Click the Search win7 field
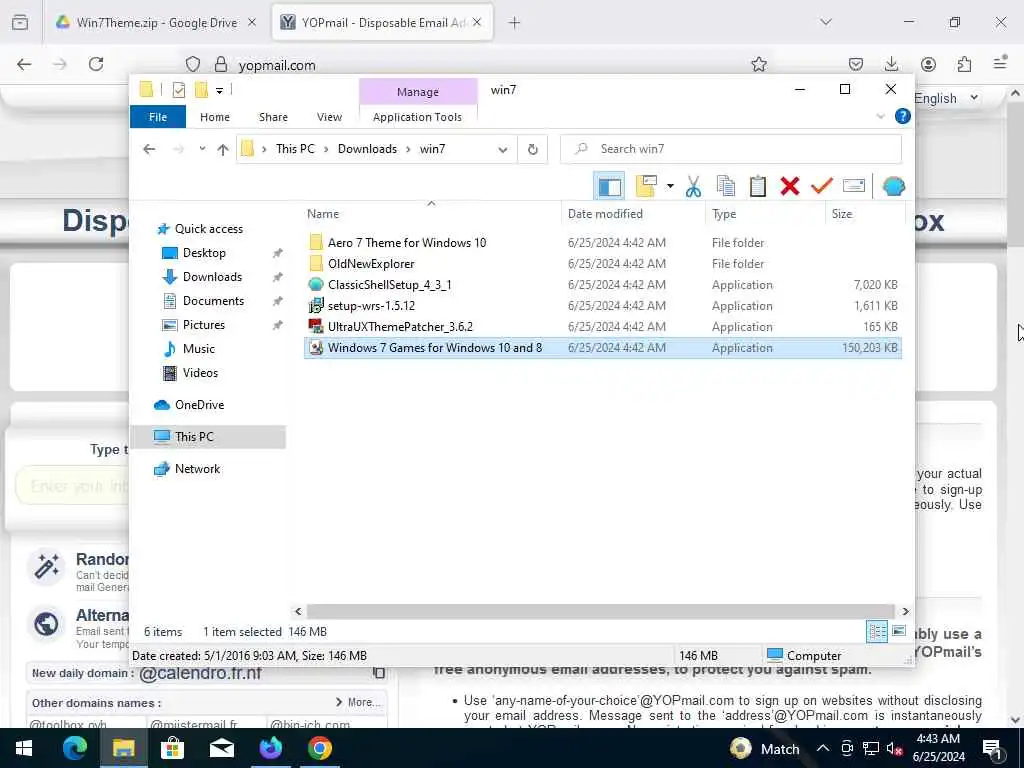This screenshot has height=768, width=1024. (731, 149)
